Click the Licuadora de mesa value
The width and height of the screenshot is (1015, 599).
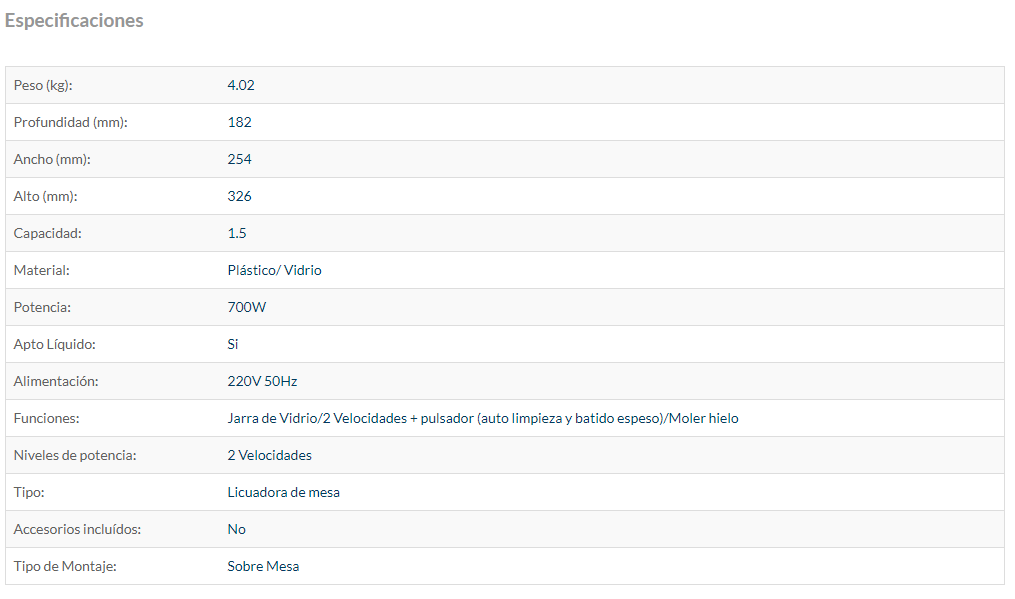pyautogui.click(x=284, y=492)
